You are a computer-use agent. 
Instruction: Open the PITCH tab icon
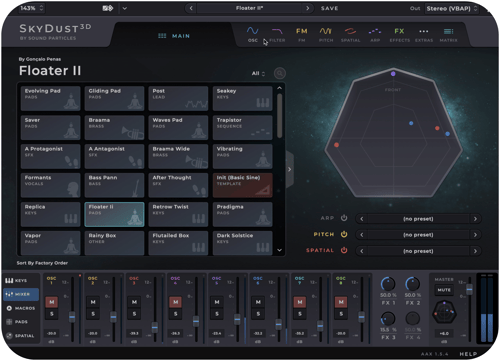tap(326, 31)
